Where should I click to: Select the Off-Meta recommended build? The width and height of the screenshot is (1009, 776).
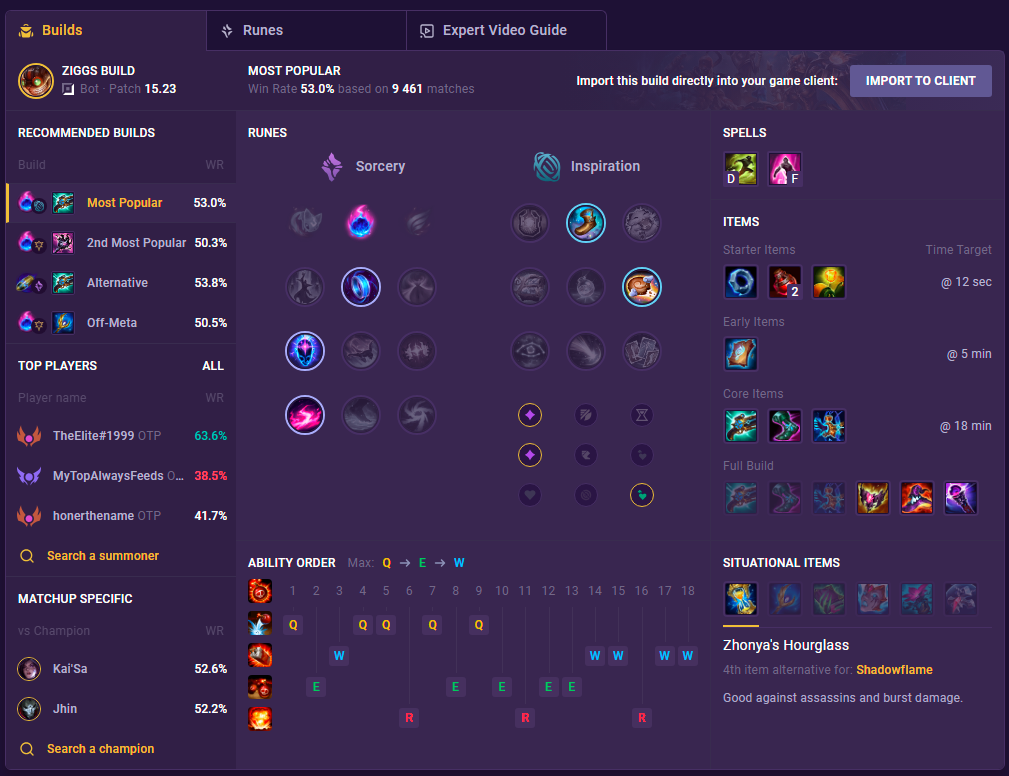coord(121,322)
